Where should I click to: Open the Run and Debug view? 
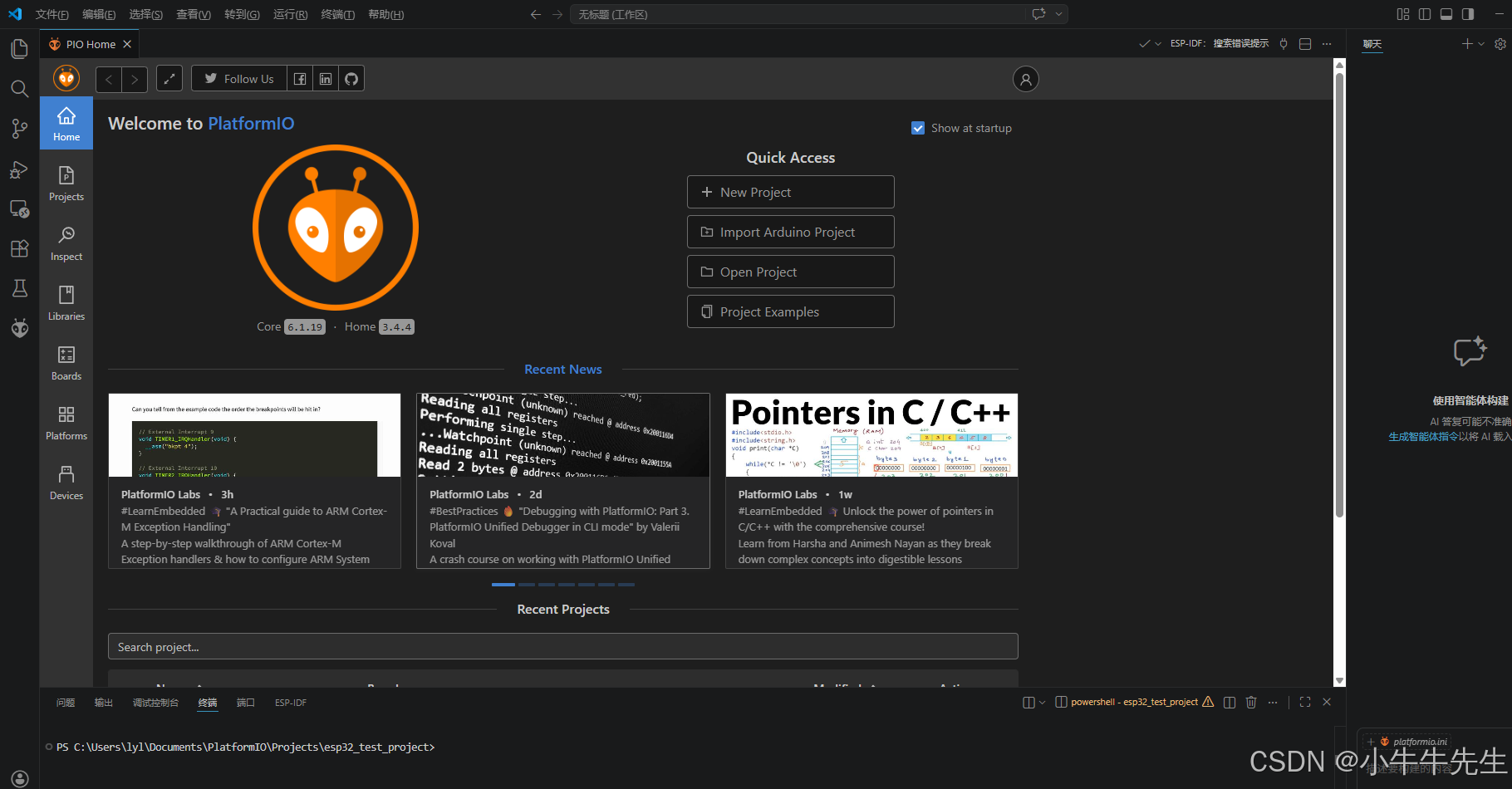point(19,169)
